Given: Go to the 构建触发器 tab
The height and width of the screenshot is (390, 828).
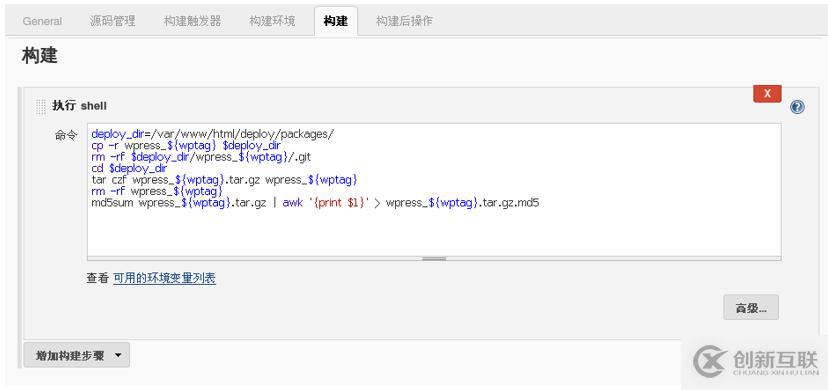Looking at the screenshot, I should coord(192,22).
